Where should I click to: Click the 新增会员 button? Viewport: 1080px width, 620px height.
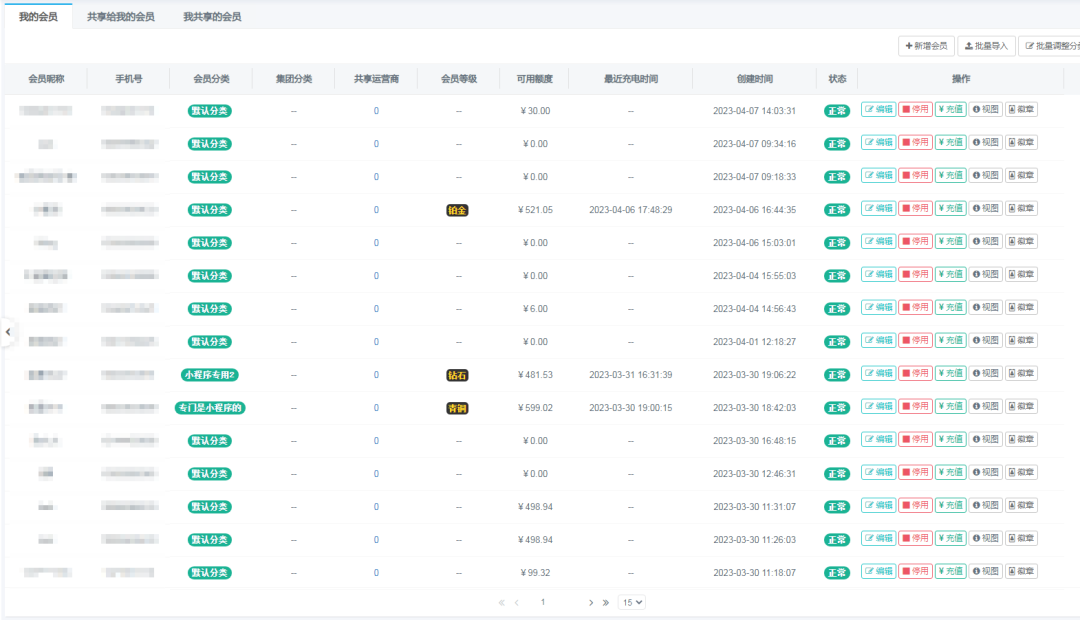click(926, 46)
